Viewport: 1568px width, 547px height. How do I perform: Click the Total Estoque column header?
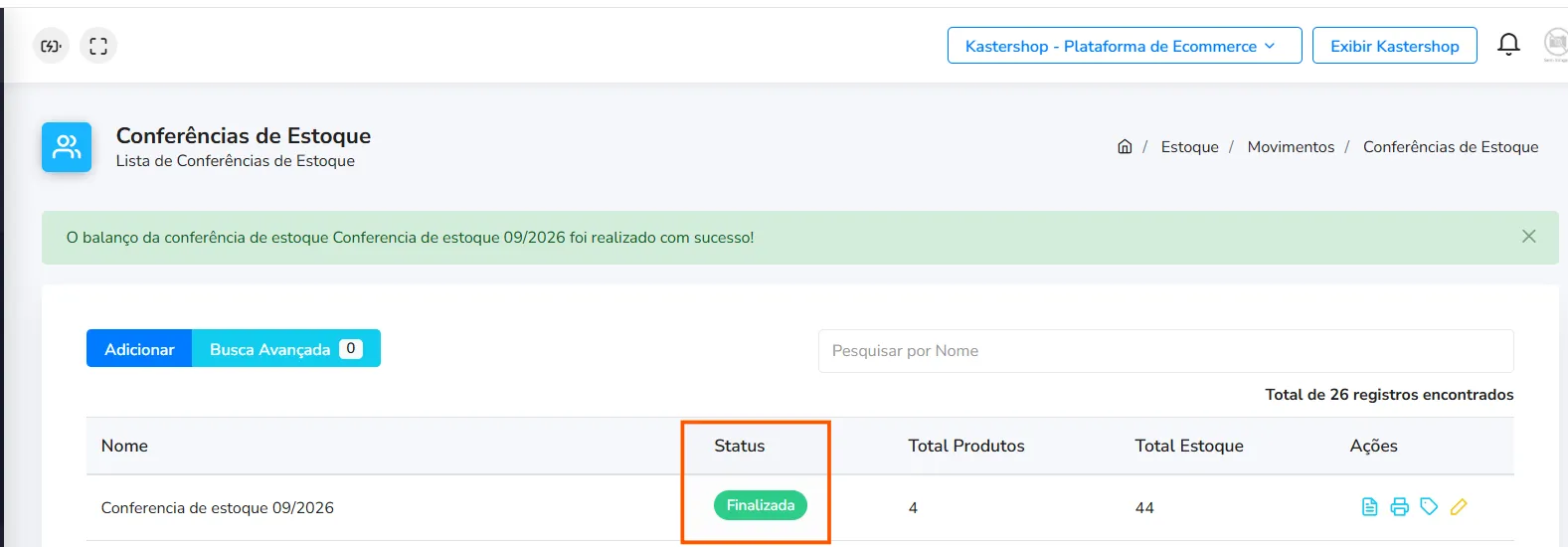click(1189, 446)
